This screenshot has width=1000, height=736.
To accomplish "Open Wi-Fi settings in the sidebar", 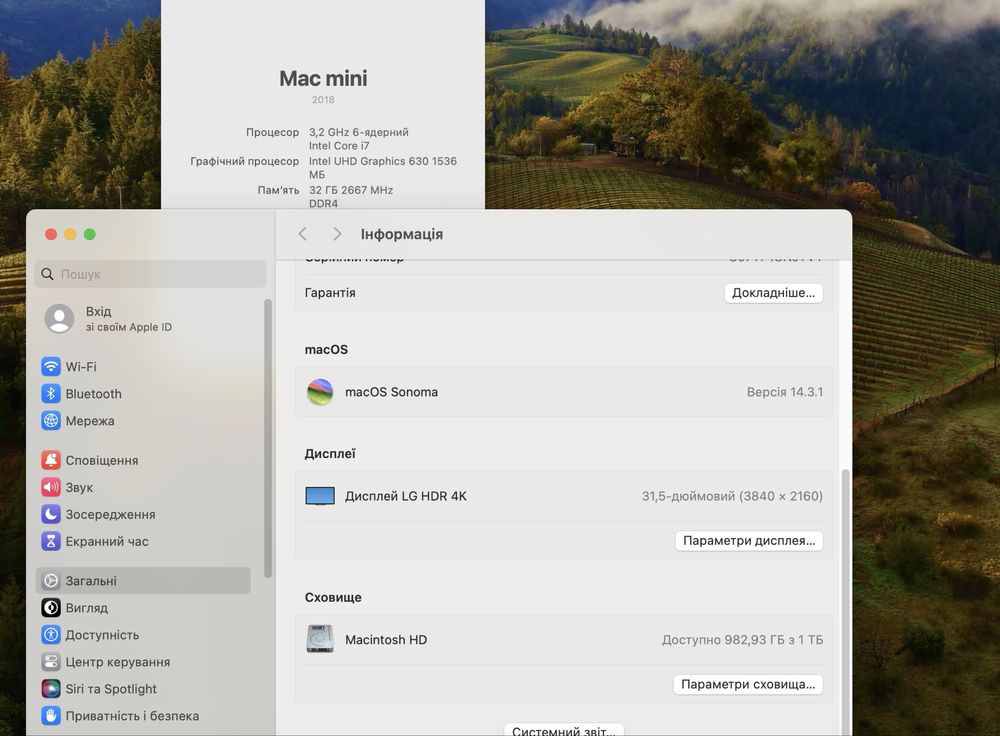I will [x=69, y=367].
